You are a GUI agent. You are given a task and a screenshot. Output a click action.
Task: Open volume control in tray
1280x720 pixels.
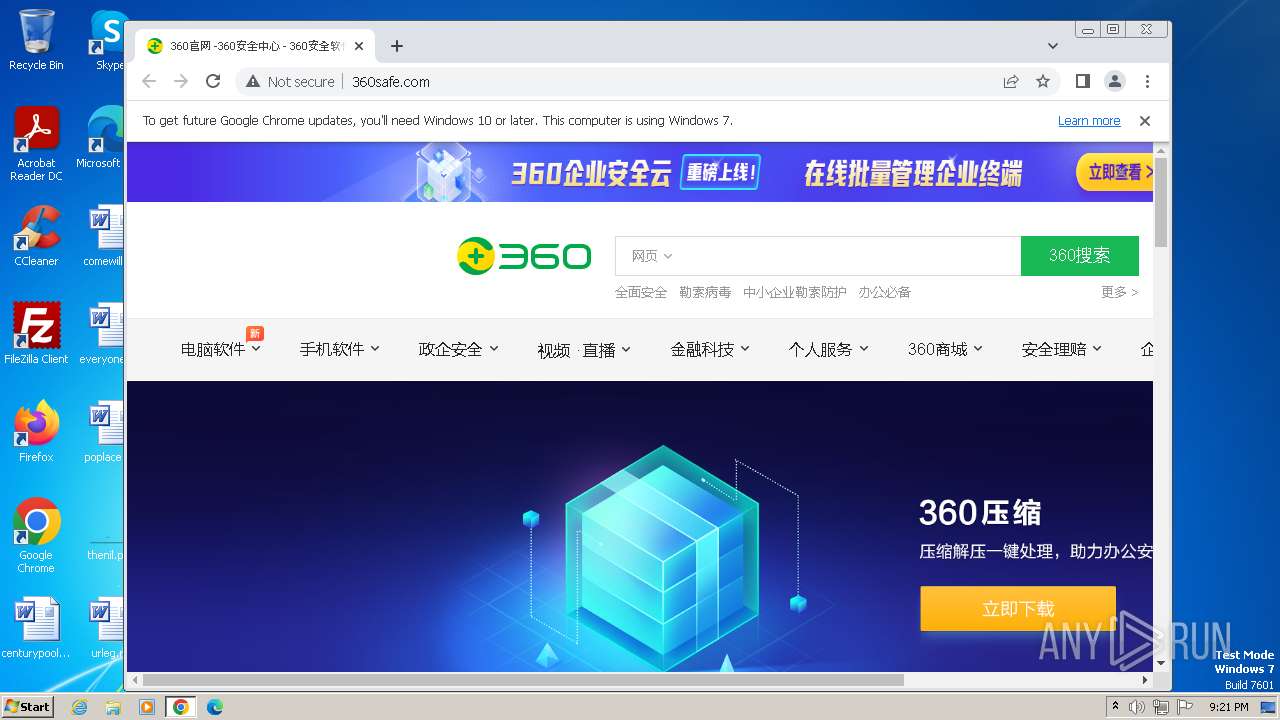click(x=1137, y=707)
